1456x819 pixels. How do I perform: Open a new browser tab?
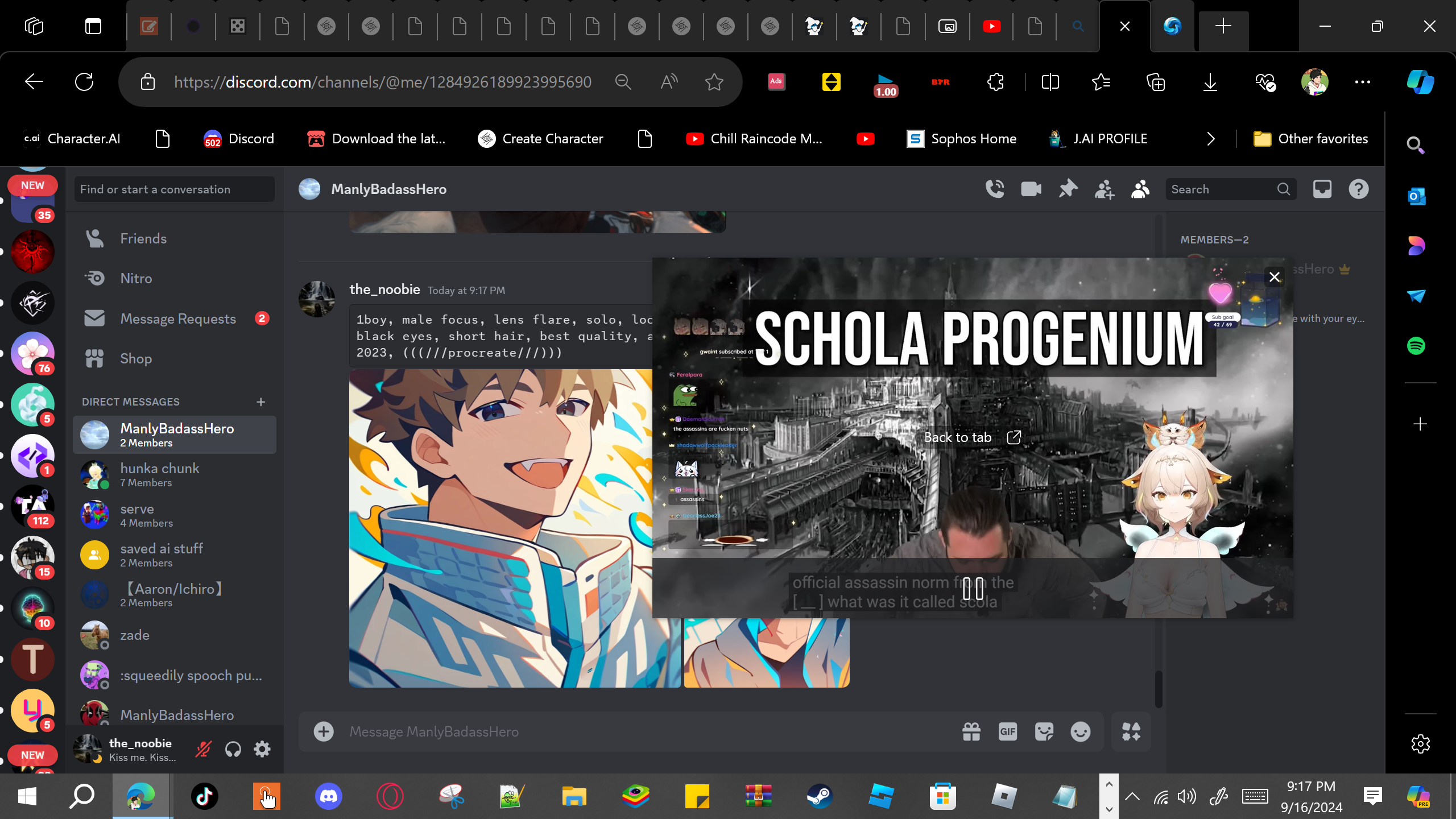[x=1223, y=26]
